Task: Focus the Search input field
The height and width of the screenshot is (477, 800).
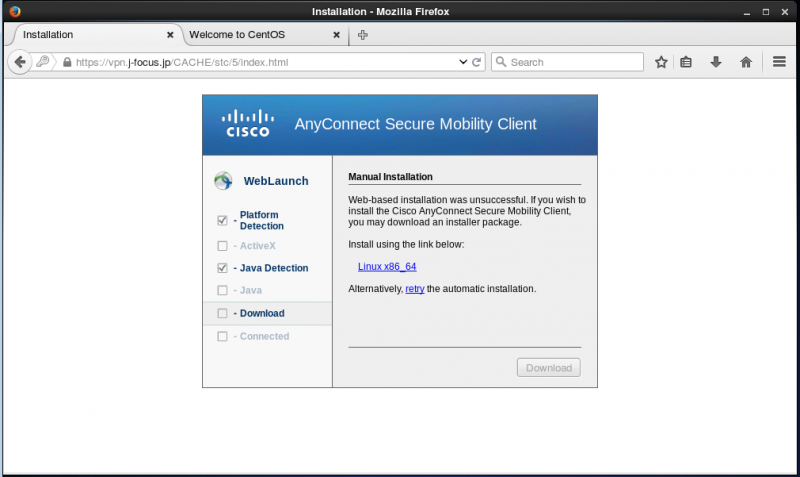Action: coord(567,62)
